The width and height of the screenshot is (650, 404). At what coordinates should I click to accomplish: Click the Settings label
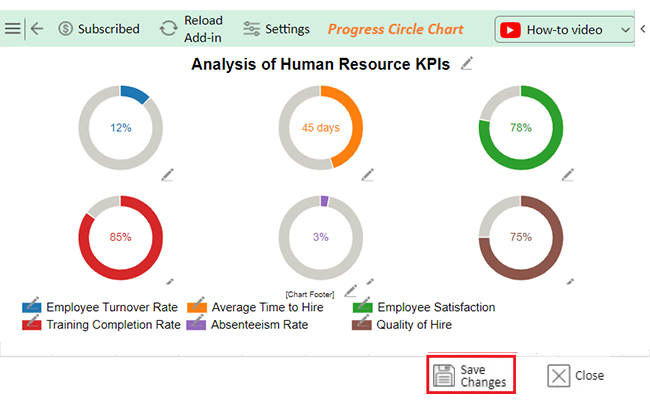(287, 29)
